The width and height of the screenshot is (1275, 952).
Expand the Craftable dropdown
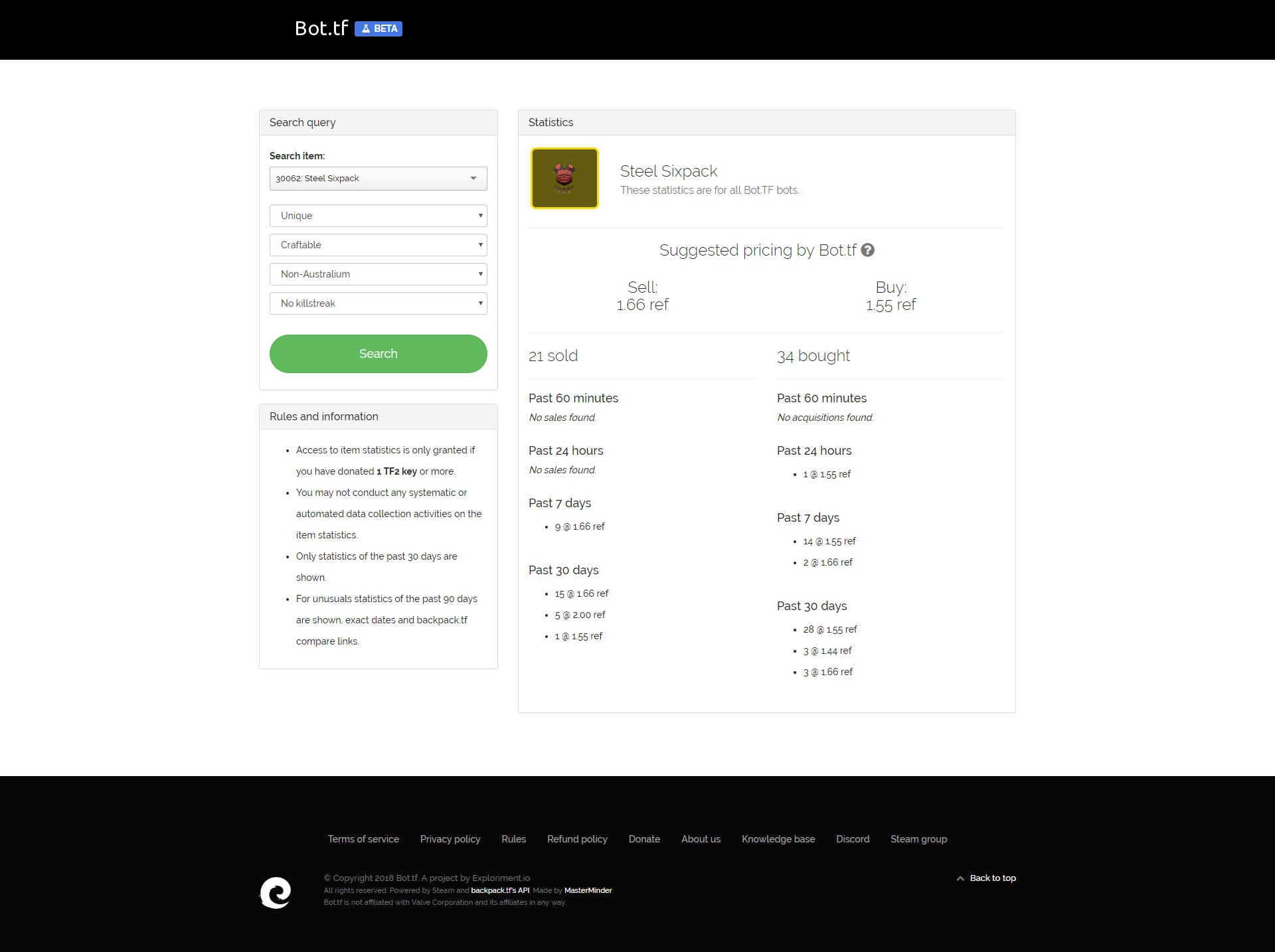tap(378, 245)
